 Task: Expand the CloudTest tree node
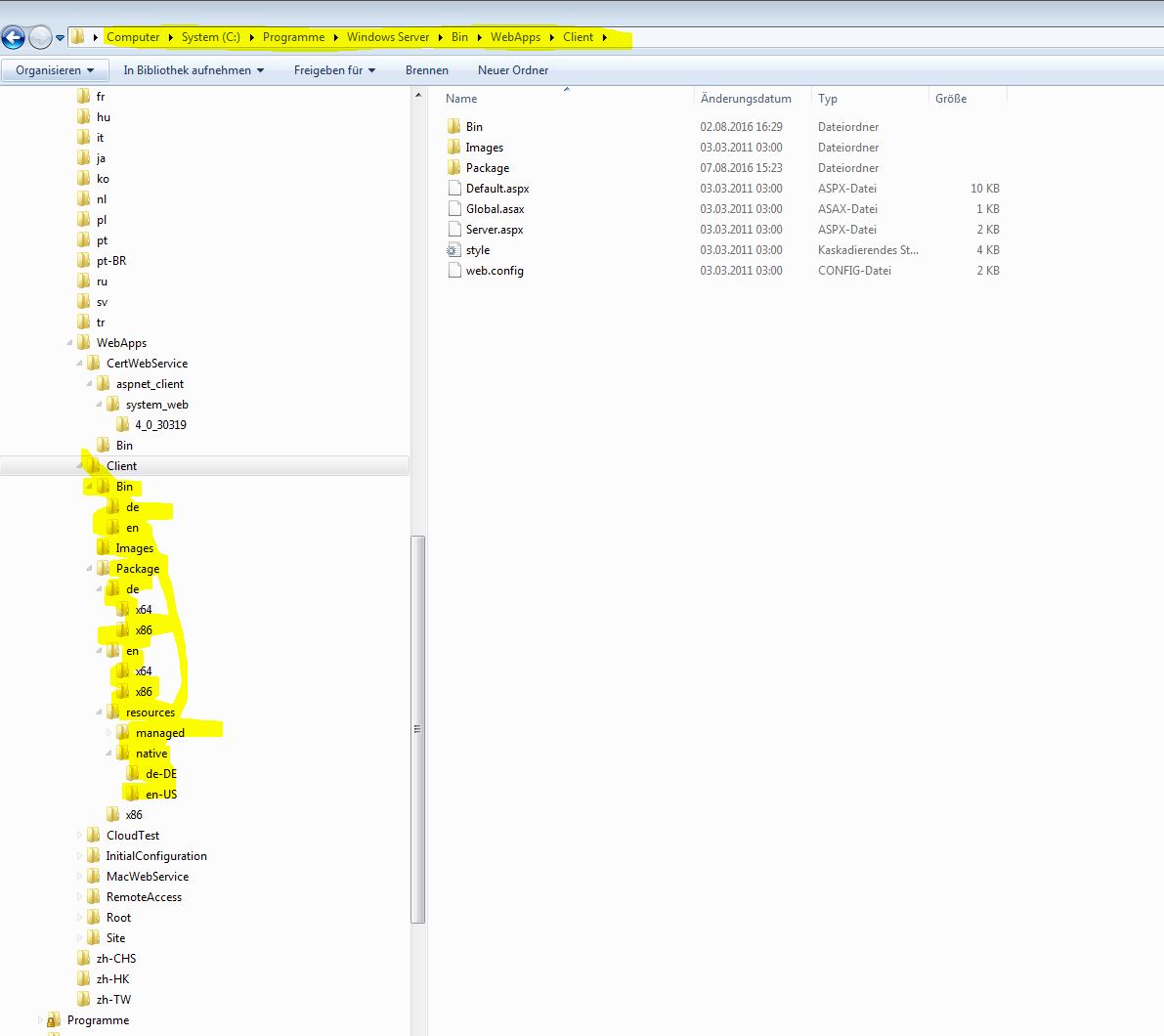point(80,836)
